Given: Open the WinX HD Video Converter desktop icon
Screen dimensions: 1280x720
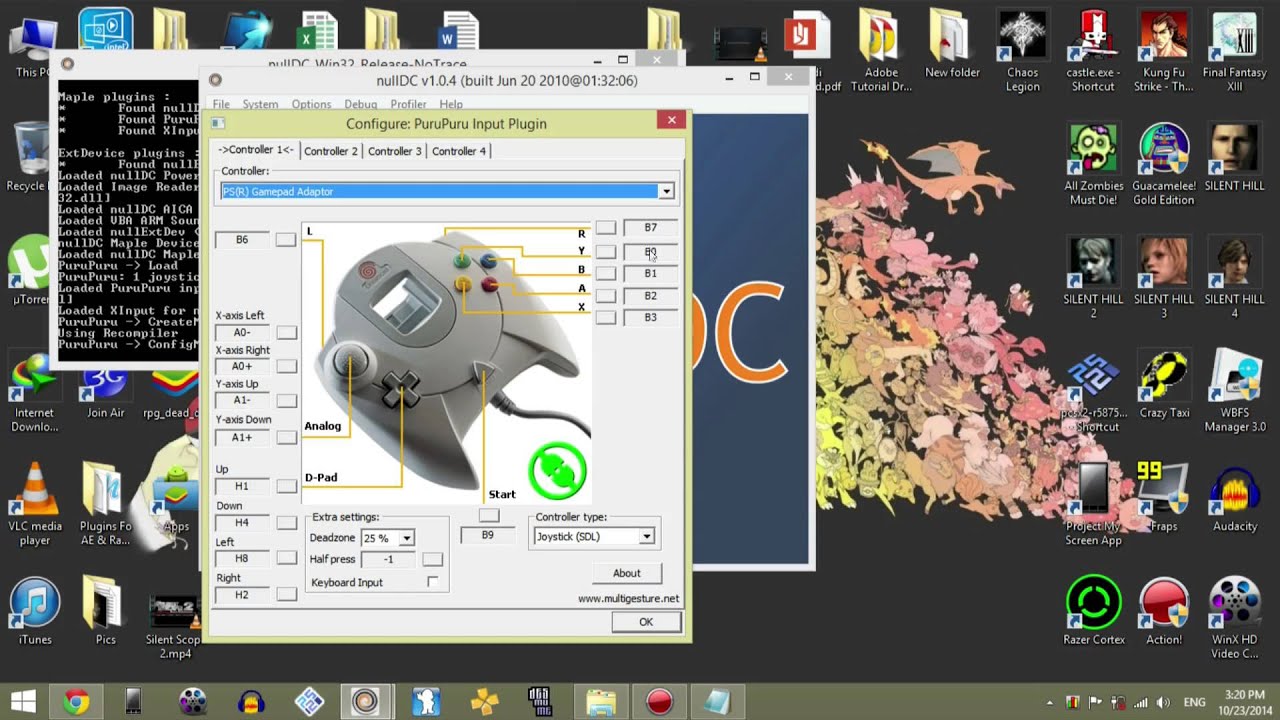Looking at the screenshot, I should click(x=1235, y=618).
